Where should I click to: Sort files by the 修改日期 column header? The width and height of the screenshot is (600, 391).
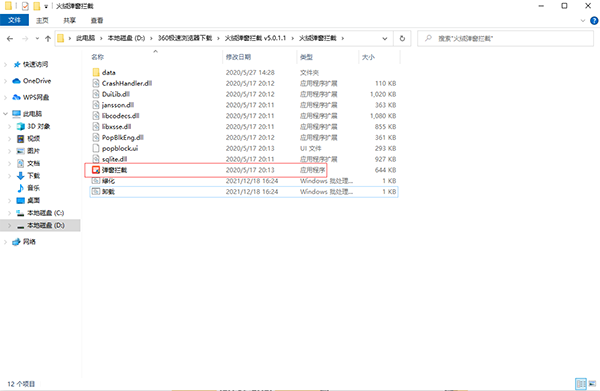pos(238,57)
